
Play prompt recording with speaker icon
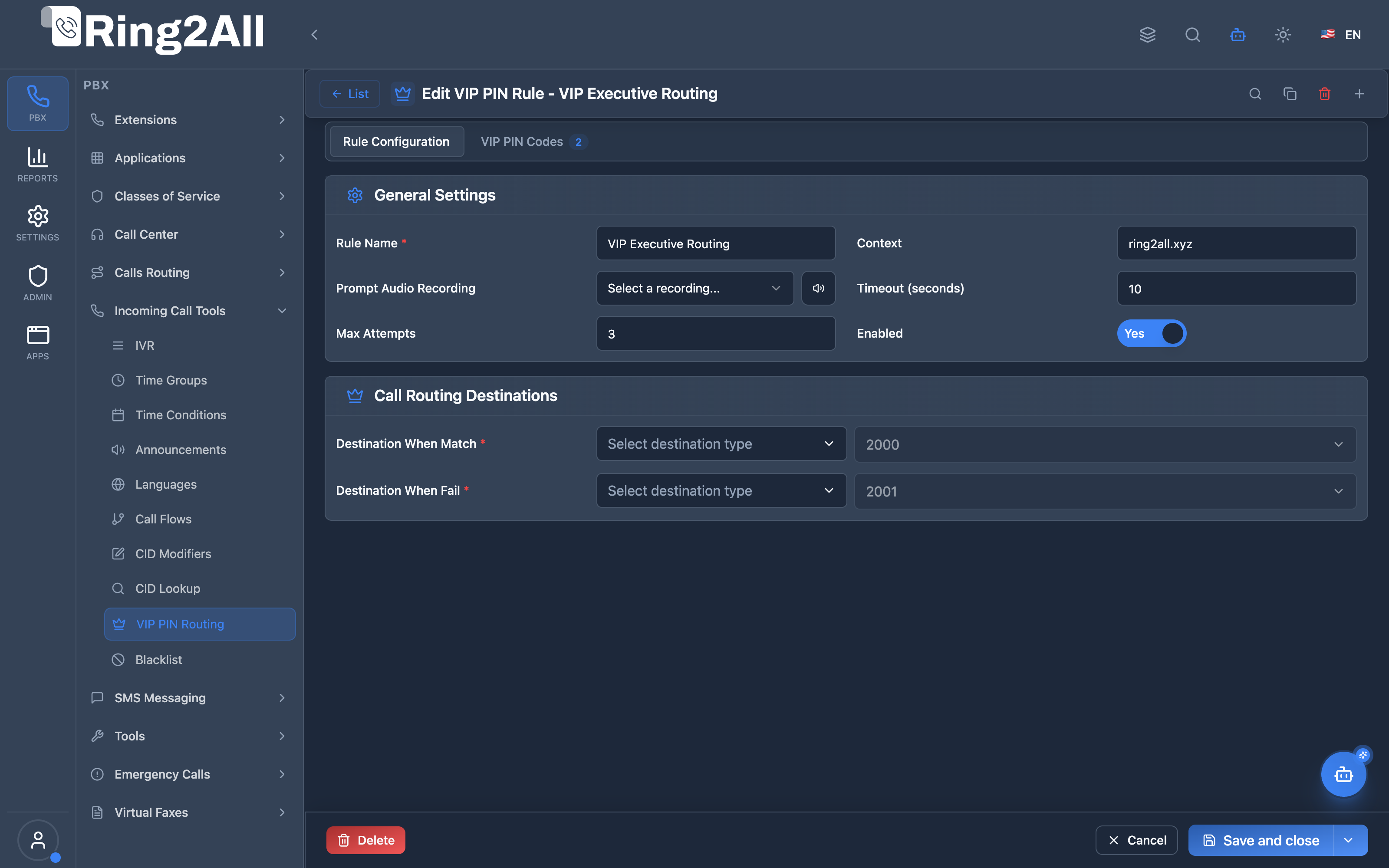click(x=819, y=288)
